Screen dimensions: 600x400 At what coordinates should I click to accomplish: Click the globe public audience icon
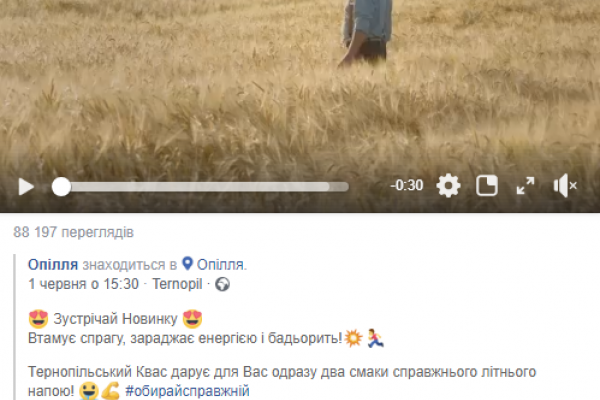pos(222,284)
